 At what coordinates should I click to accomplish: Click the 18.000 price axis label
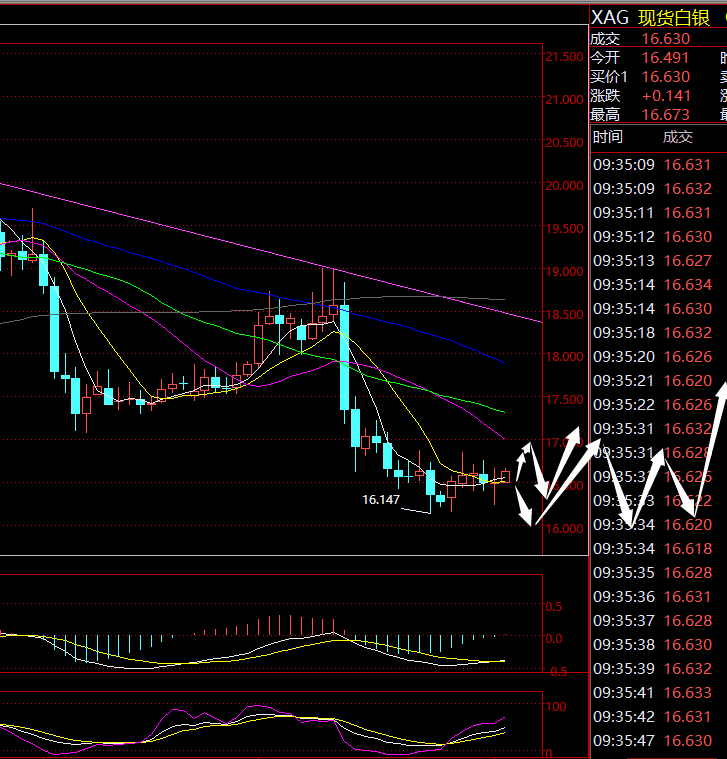pos(564,357)
